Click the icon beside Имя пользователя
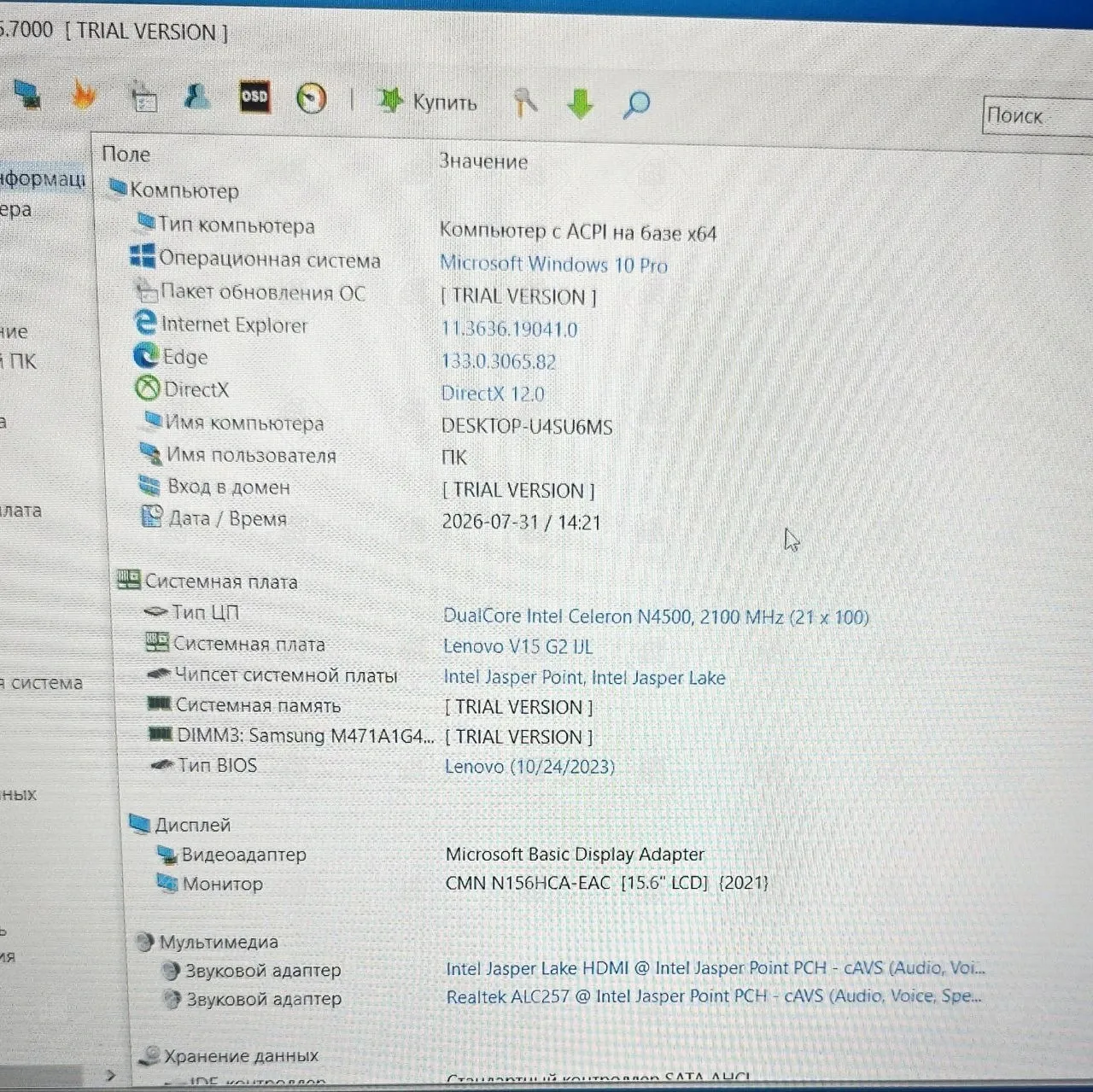Viewport: 1093px width, 1092px height. (x=150, y=453)
